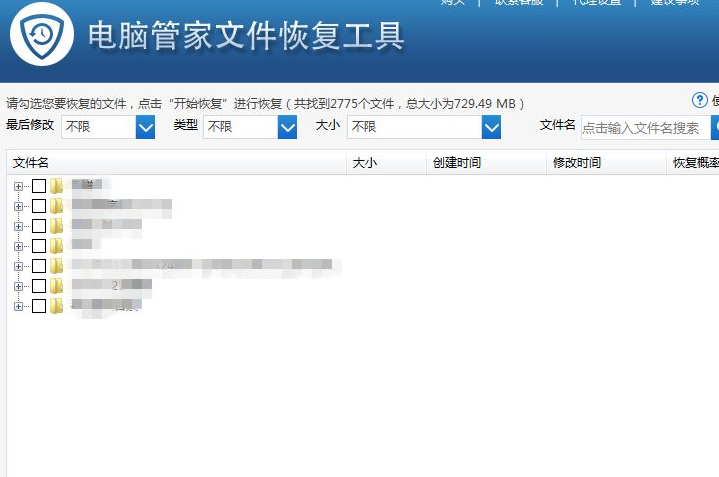Sort by the 创建时间 column header
This screenshot has width=719, height=477.
click(x=457, y=162)
